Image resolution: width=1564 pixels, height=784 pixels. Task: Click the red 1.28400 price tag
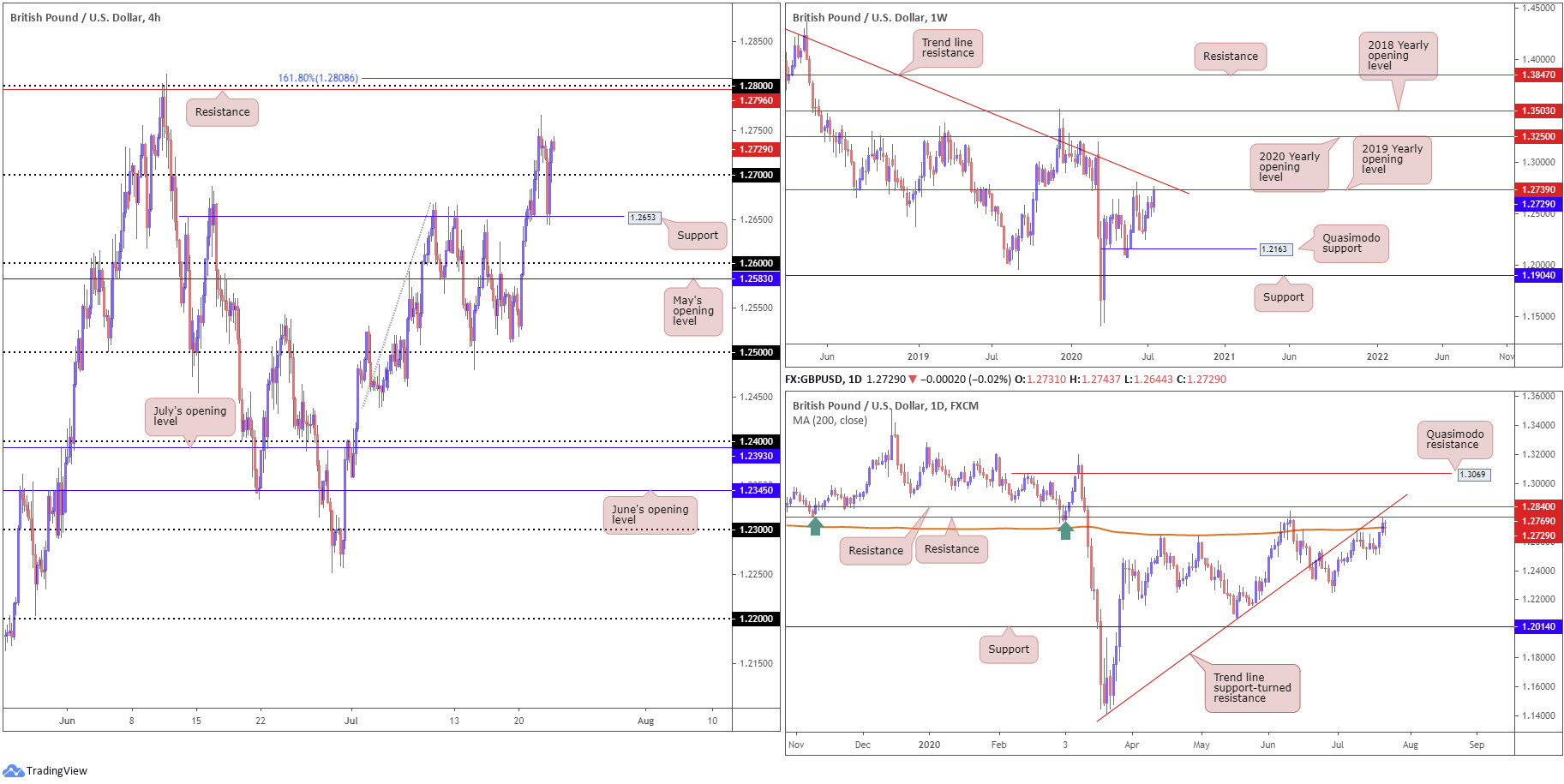1537,506
